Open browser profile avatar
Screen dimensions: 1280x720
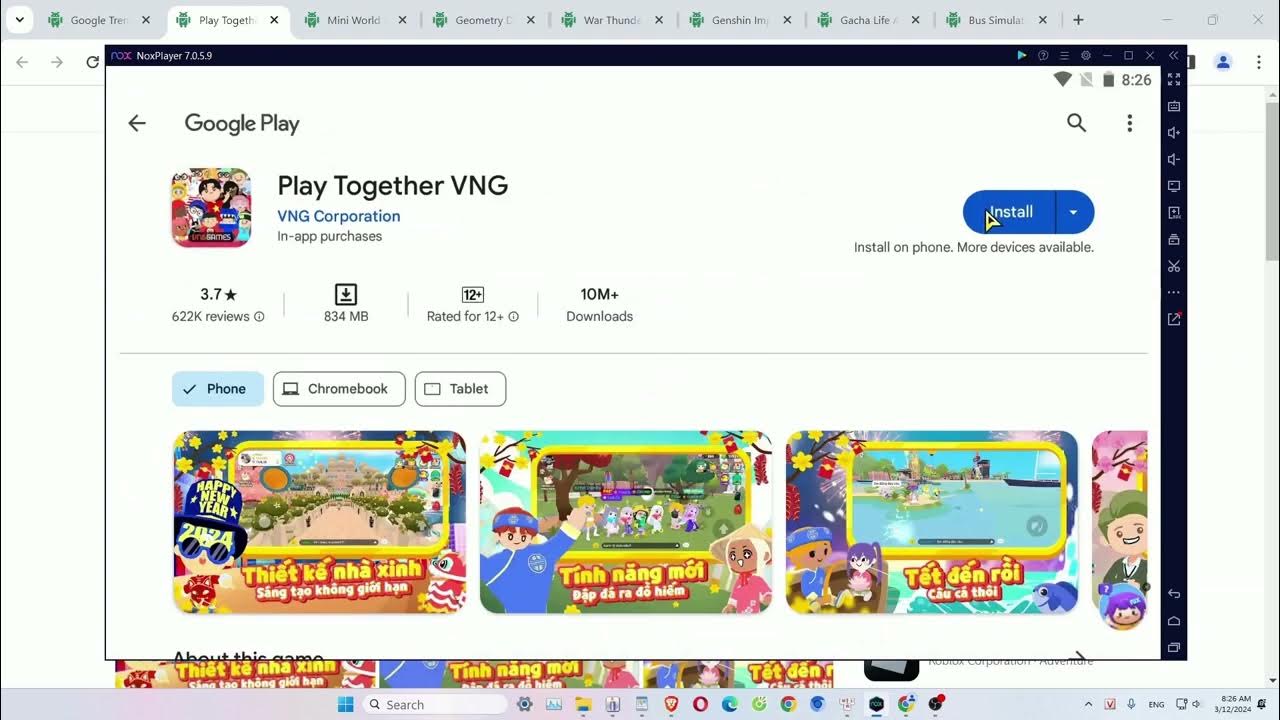click(x=1223, y=62)
